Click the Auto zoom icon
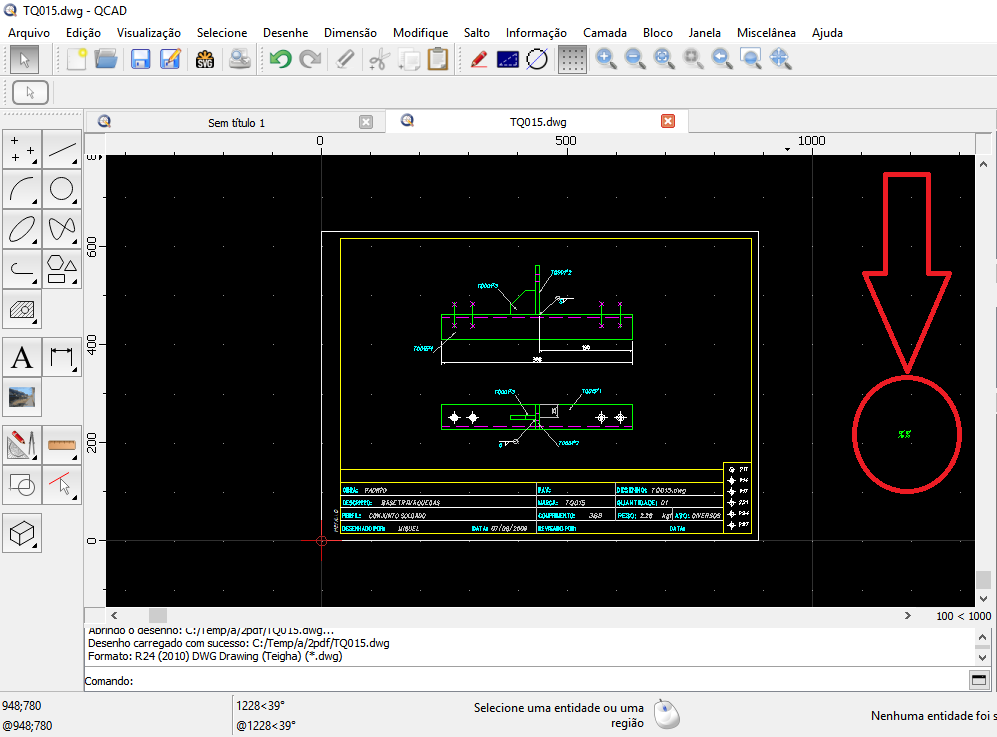Screen dimensions: 997x737 664,60
